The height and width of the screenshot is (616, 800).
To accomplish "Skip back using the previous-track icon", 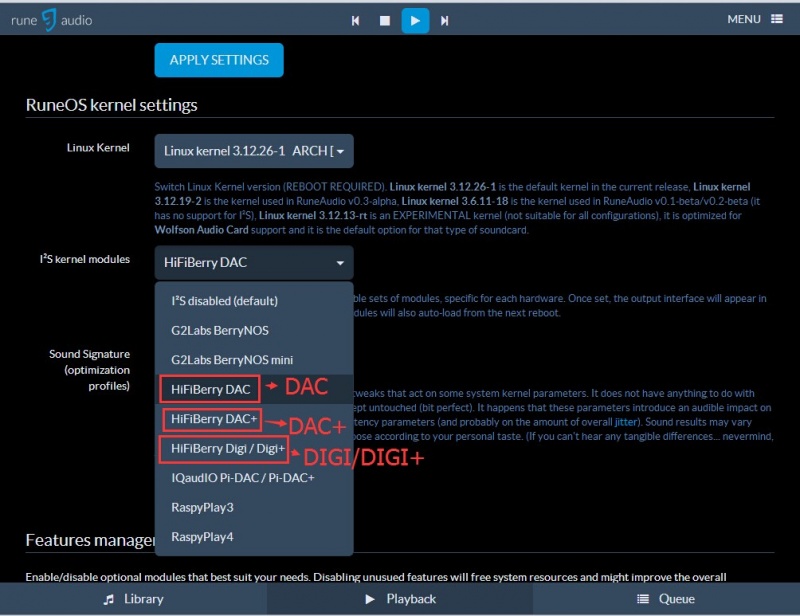I will click(355, 20).
